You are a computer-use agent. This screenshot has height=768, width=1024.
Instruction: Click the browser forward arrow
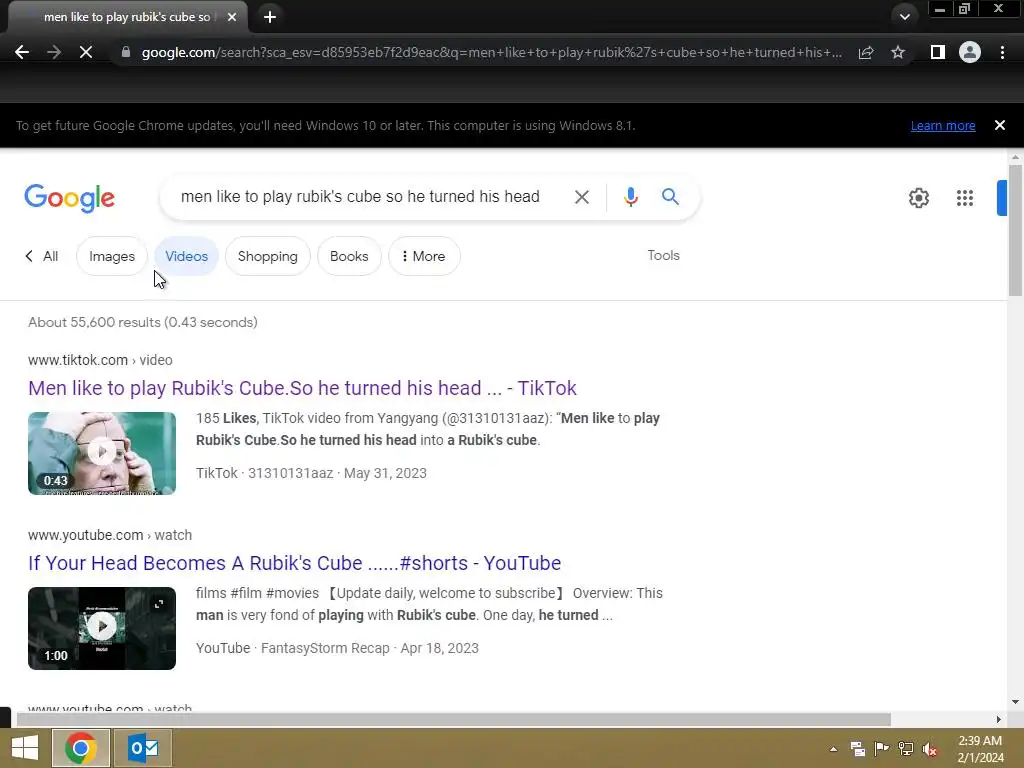pos(54,52)
